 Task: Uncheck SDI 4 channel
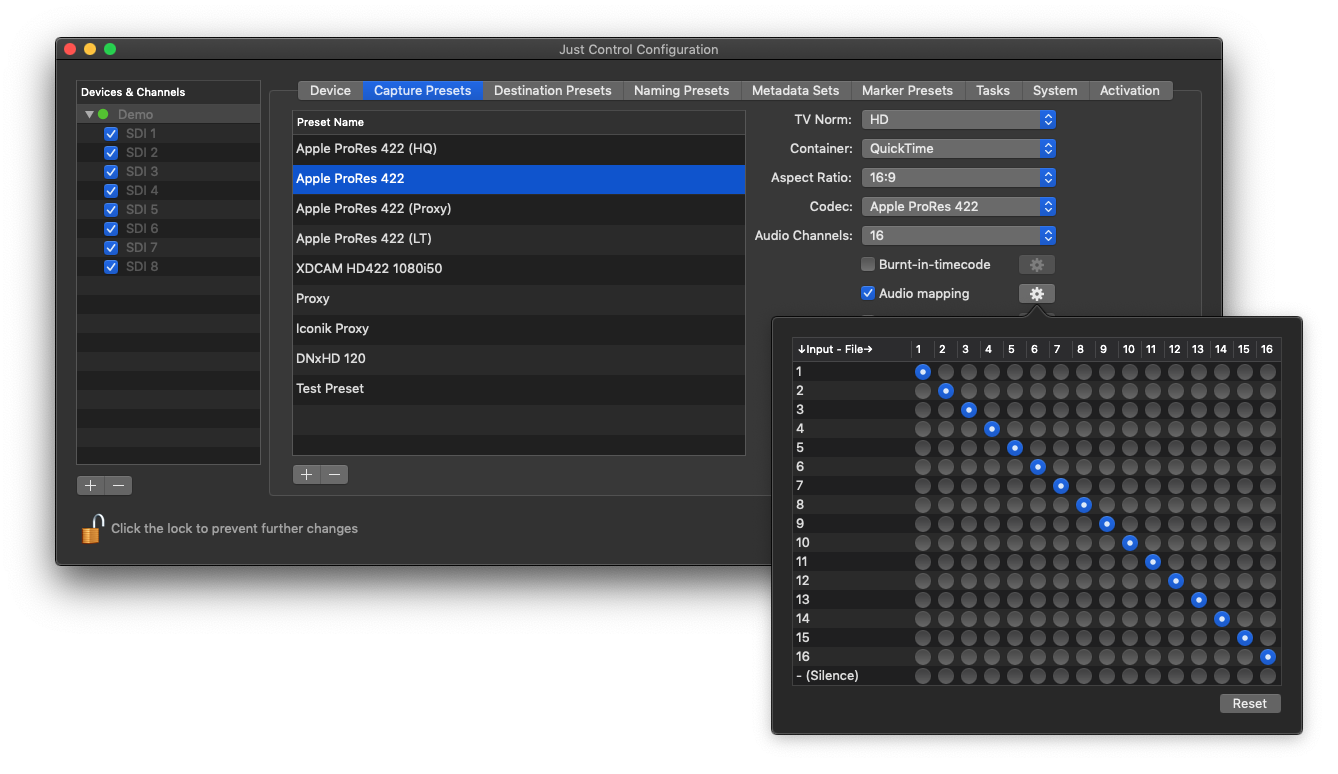(x=111, y=191)
